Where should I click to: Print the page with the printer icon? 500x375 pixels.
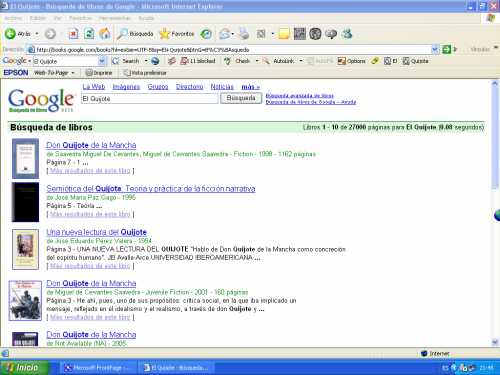244,34
